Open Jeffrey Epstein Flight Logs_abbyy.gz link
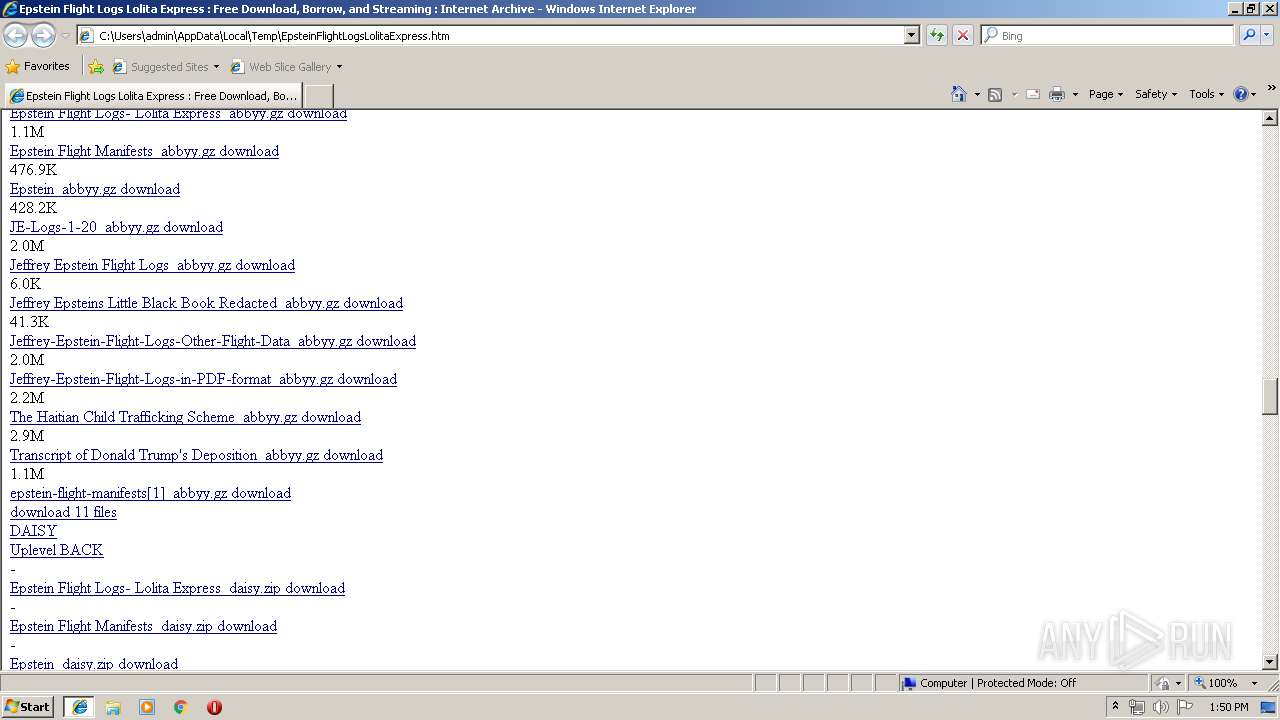The width and height of the screenshot is (1280, 720). click(152, 265)
